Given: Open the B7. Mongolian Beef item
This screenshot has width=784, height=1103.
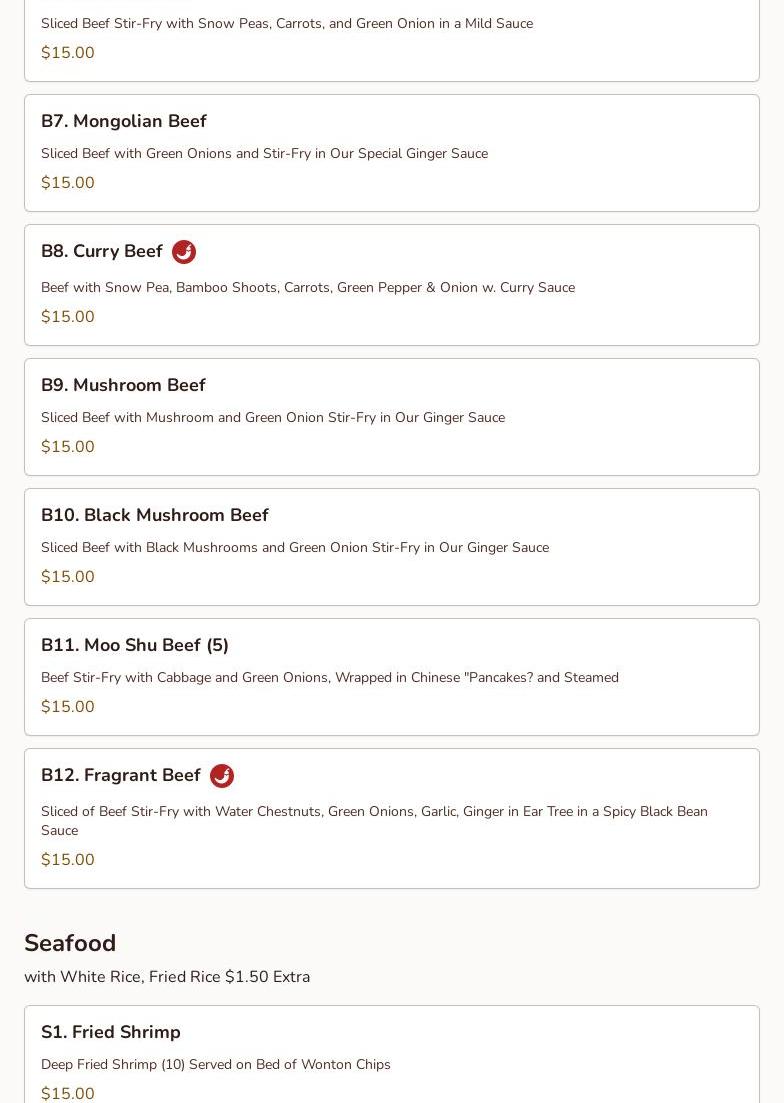Looking at the screenshot, I should 124,121.
